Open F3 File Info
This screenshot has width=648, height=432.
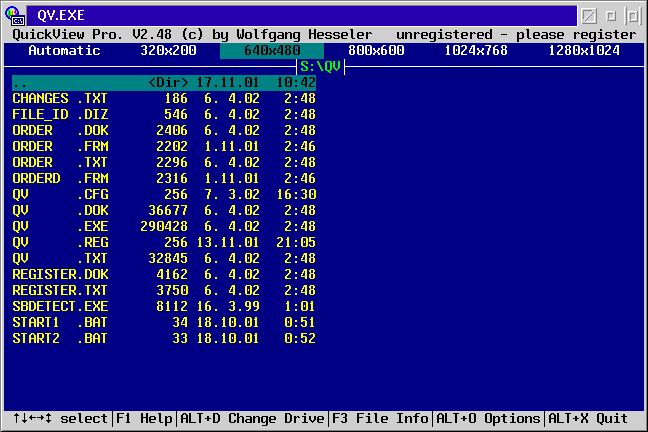tap(380, 418)
